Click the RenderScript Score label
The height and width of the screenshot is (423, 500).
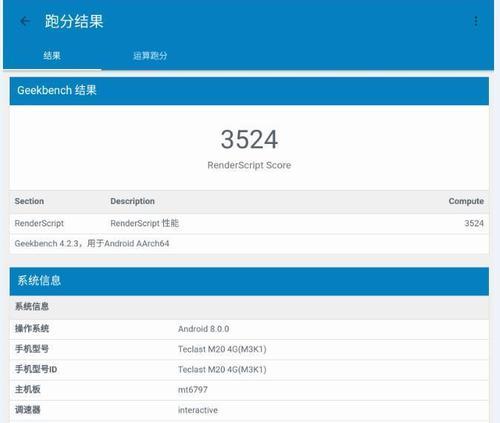249,165
